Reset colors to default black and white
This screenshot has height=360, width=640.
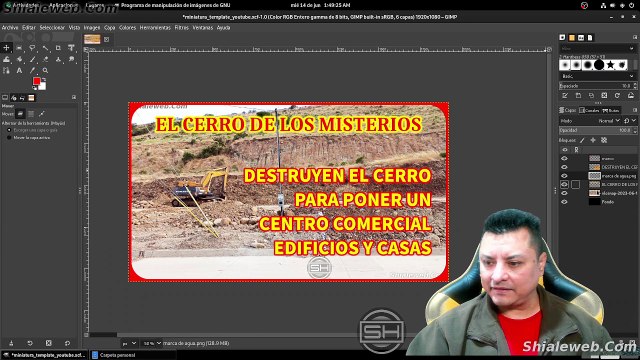click(35, 88)
